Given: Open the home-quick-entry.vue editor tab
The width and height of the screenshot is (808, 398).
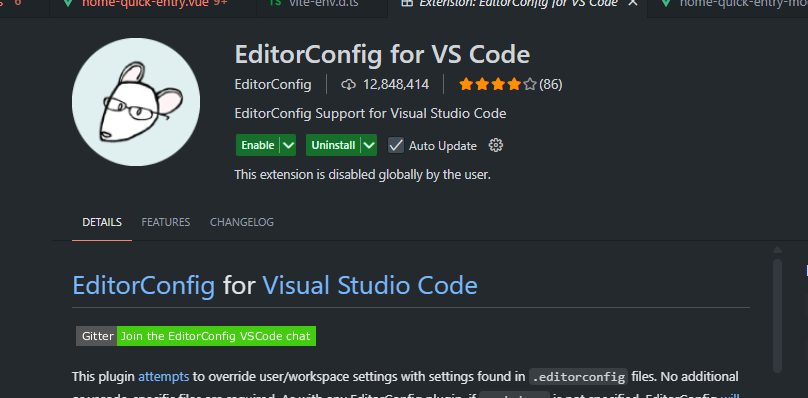Looking at the screenshot, I should pyautogui.click(x=153, y=4).
